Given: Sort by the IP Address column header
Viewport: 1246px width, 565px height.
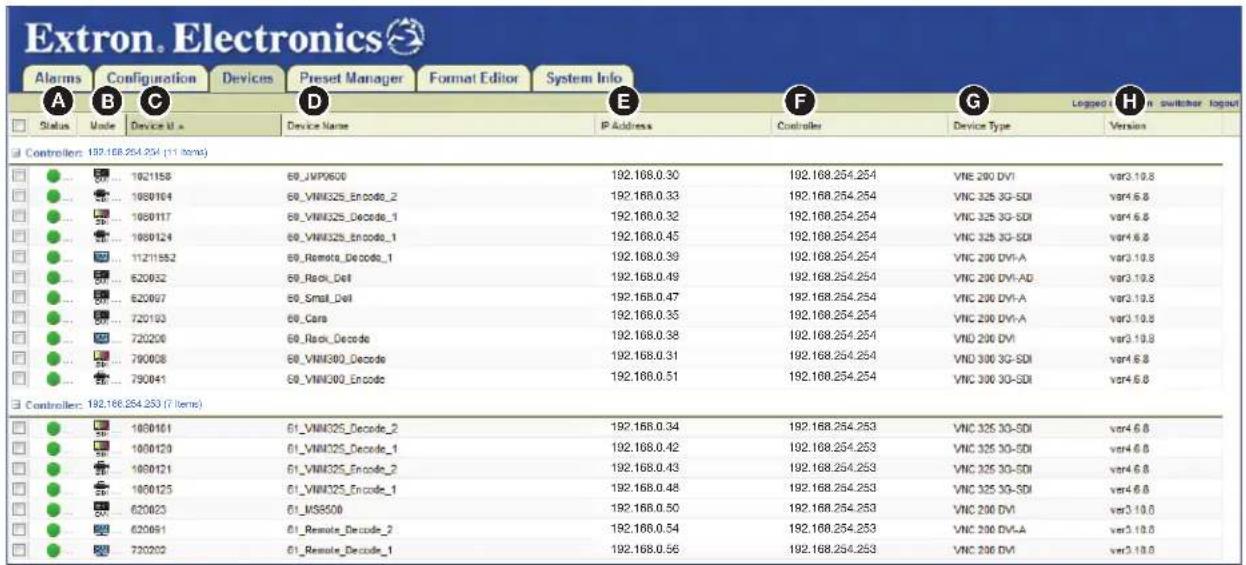Looking at the screenshot, I should [625, 127].
